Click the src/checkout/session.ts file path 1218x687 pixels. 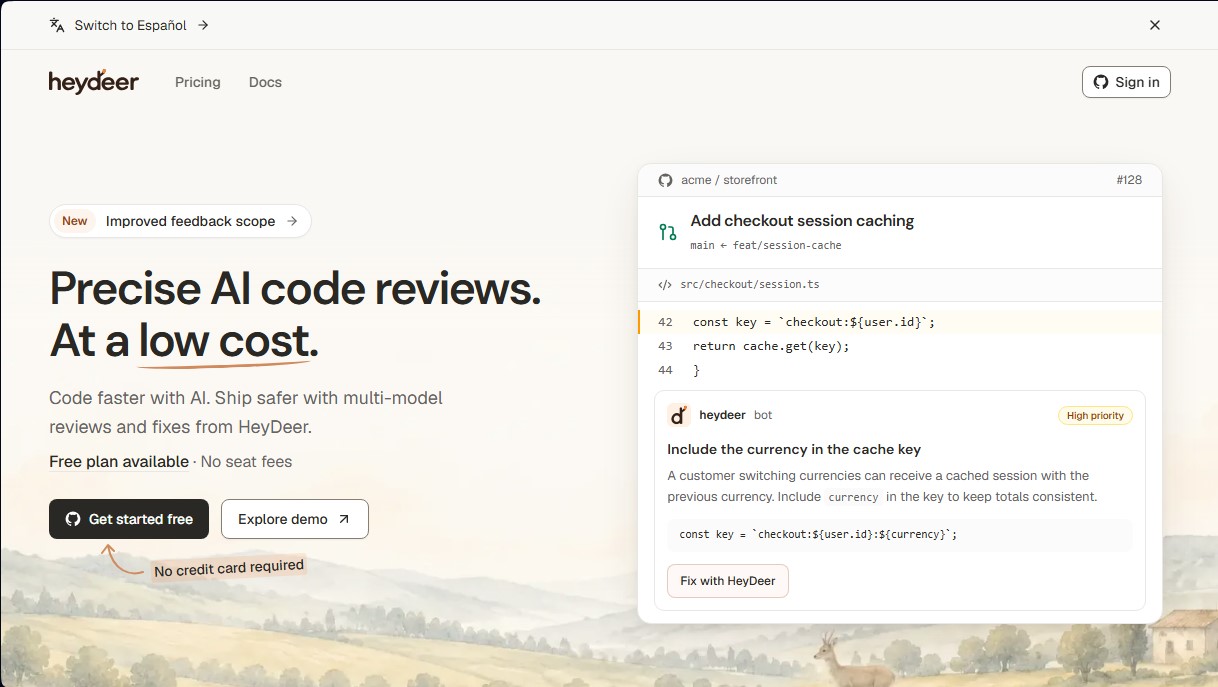click(x=750, y=285)
